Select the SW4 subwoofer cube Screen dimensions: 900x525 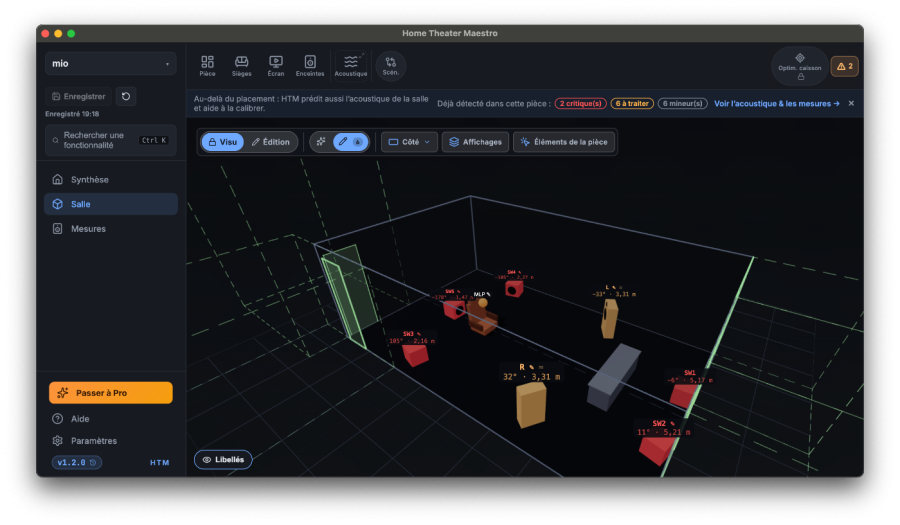pos(514,289)
